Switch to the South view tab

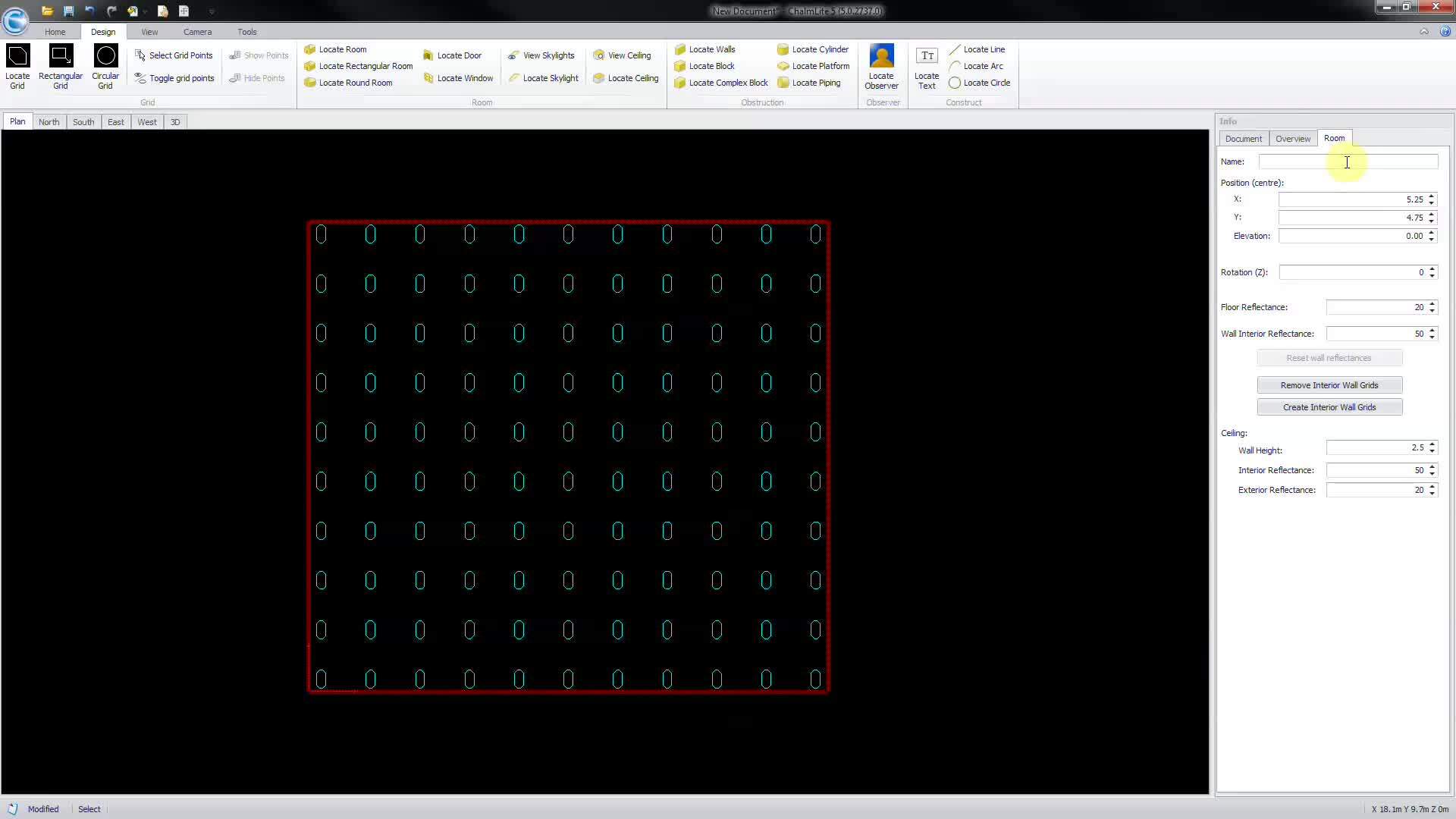click(83, 122)
